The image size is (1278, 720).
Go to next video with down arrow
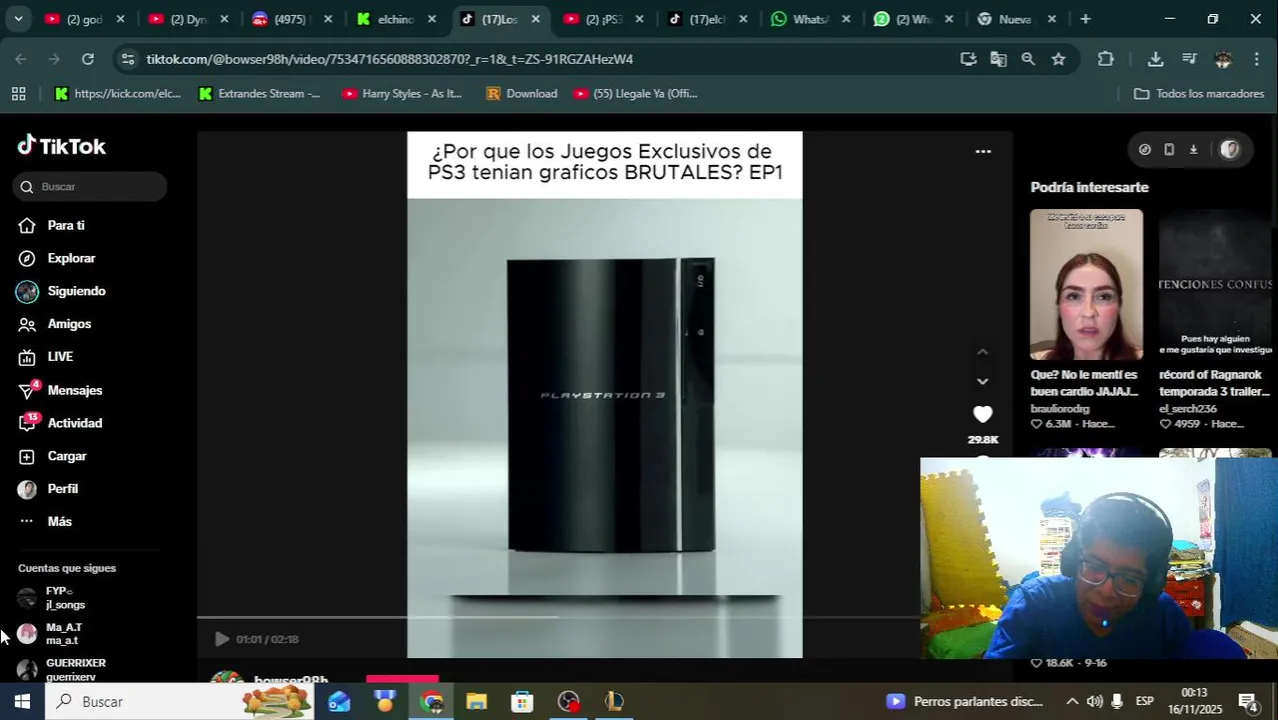[x=982, y=381]
